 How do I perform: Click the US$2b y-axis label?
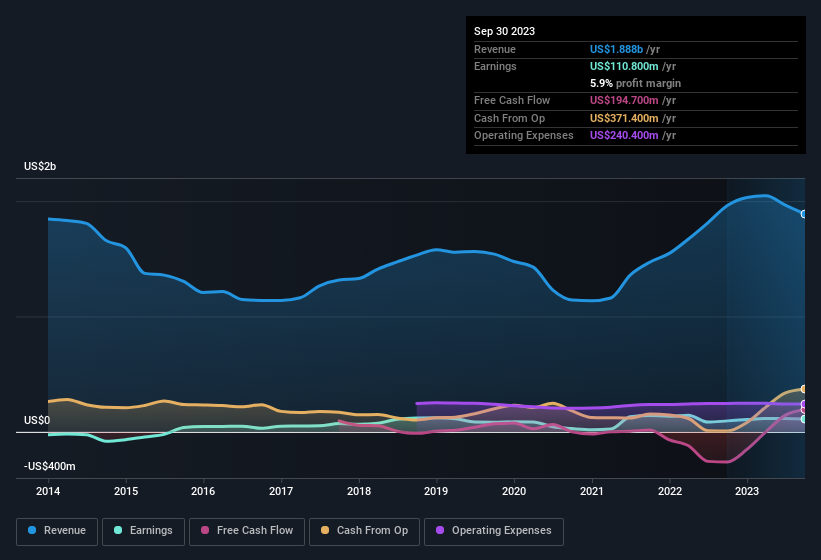tap(40, 166)
